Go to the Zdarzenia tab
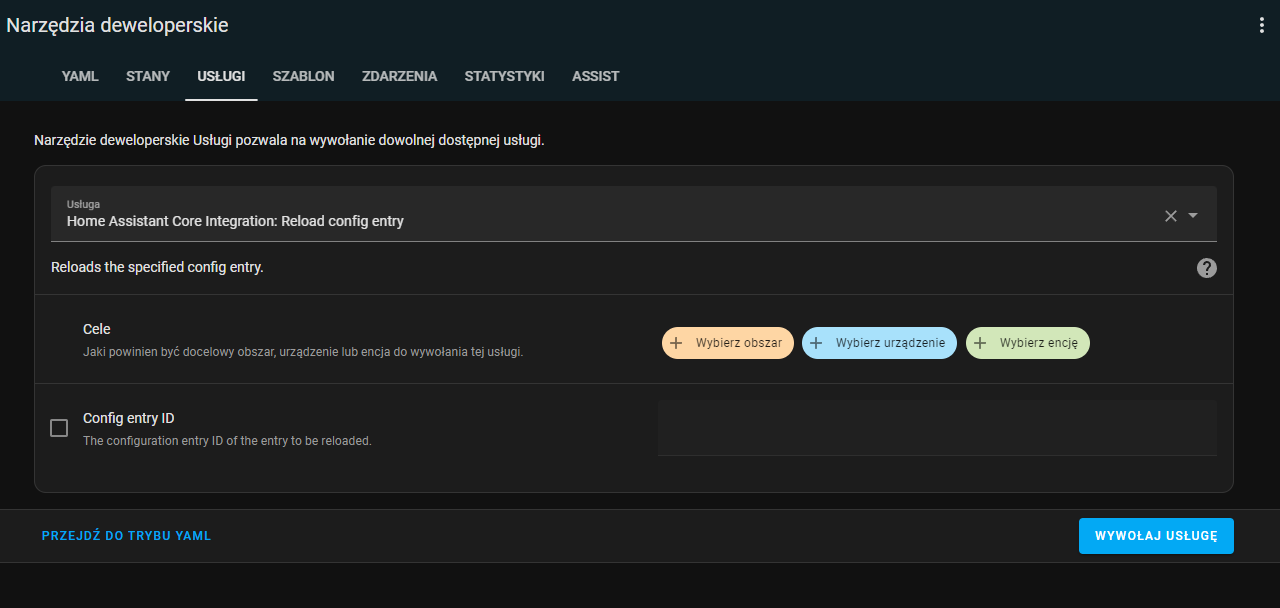 tap(399, 76)
